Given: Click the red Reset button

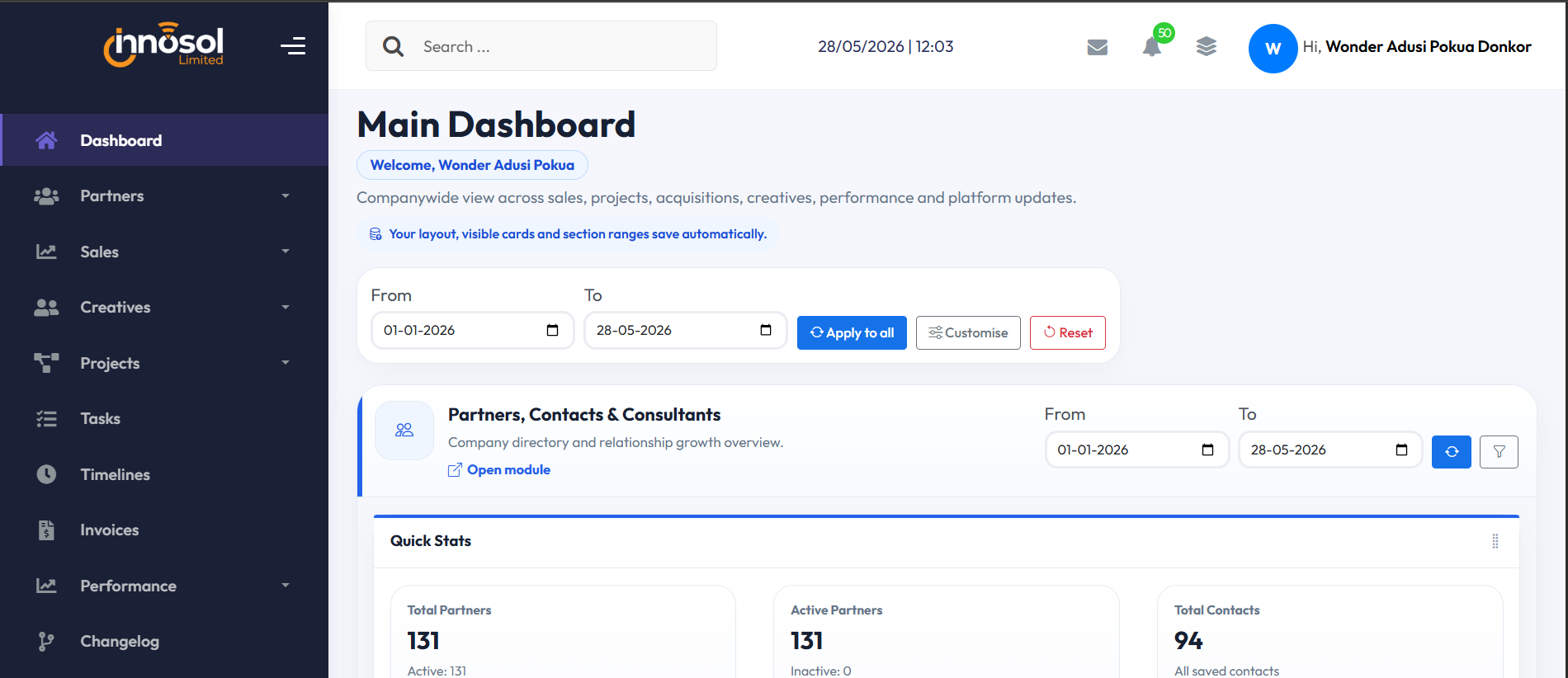Looking at the screenshot, I should (1068, 333).
